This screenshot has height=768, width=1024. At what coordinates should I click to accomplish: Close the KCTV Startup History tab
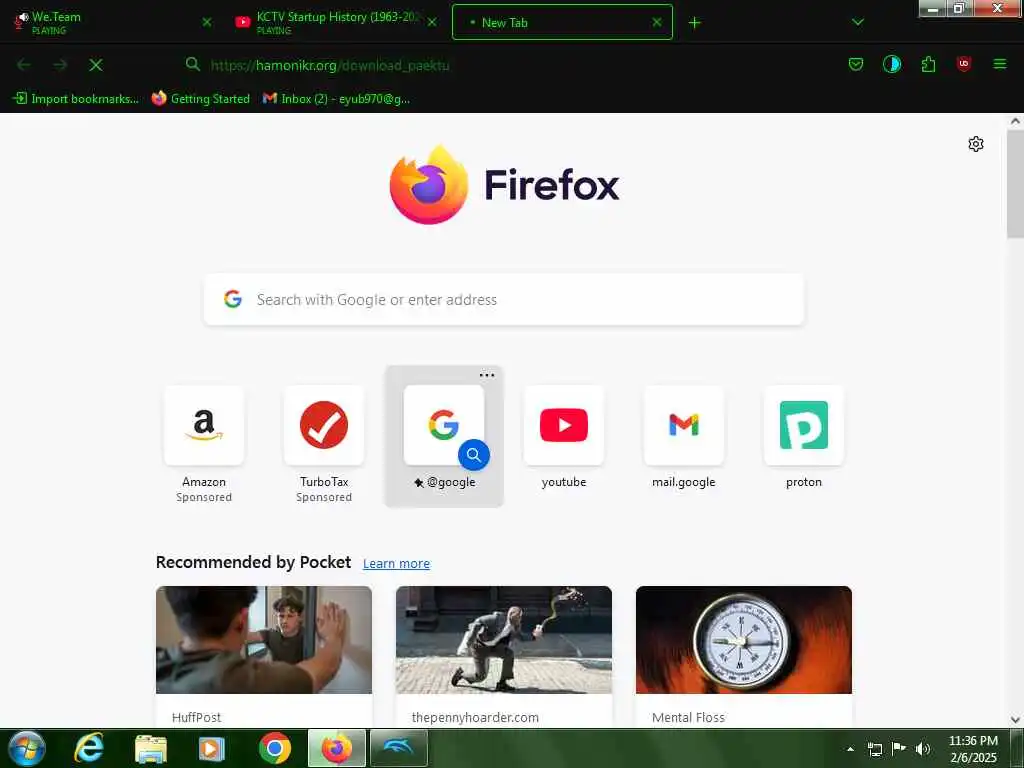[432, 22]
